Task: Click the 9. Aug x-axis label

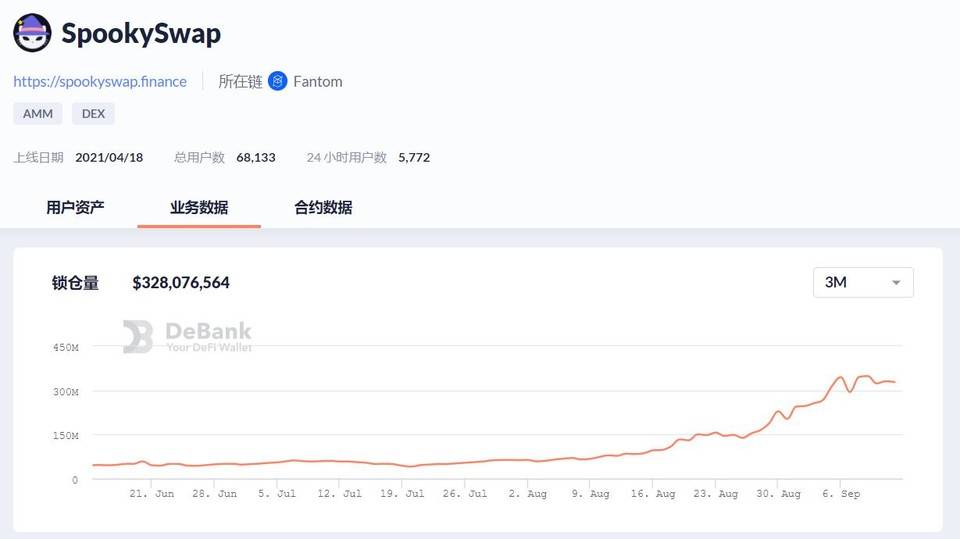Action: click(x=590, y=493)
